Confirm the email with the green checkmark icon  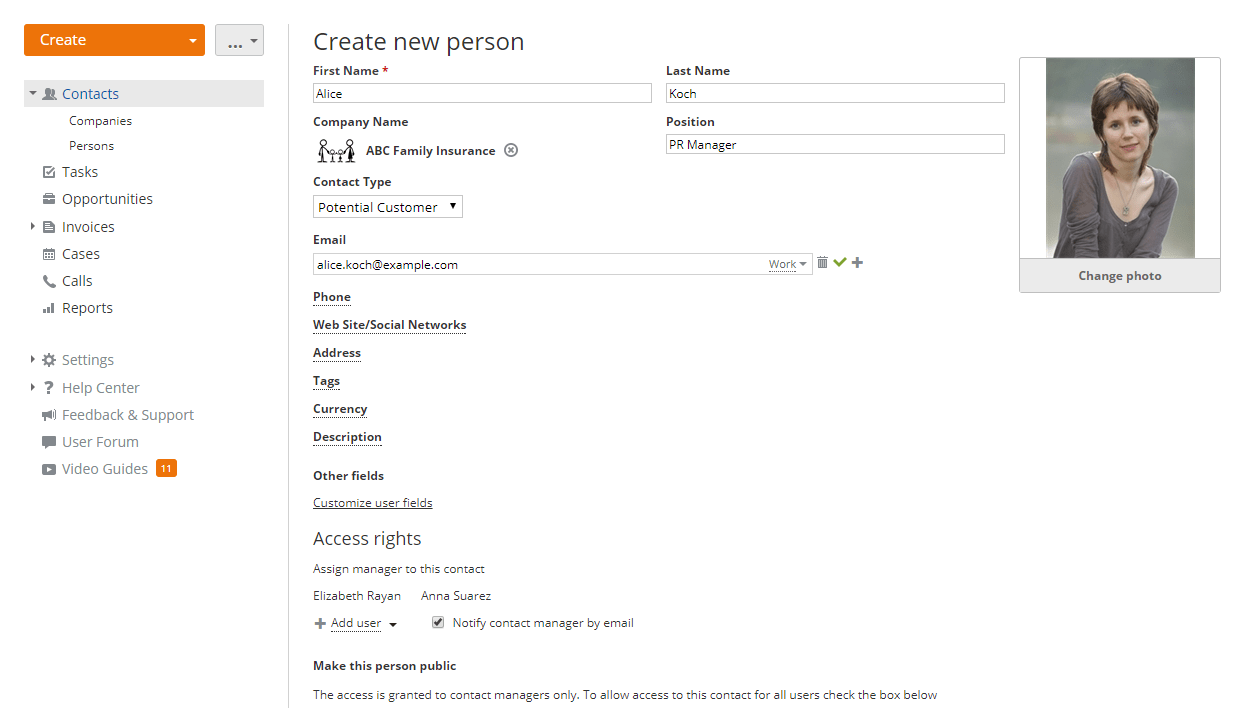pyautogui.click(x=839, y=262)
